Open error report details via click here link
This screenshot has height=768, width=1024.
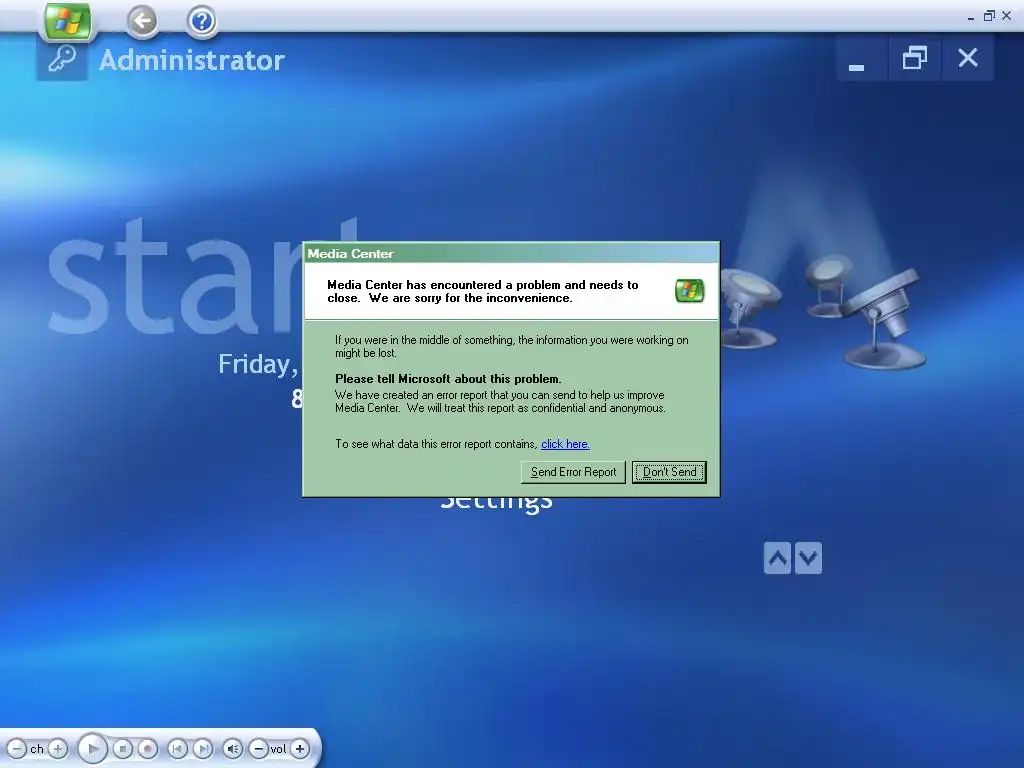click(x=565, y=444)
